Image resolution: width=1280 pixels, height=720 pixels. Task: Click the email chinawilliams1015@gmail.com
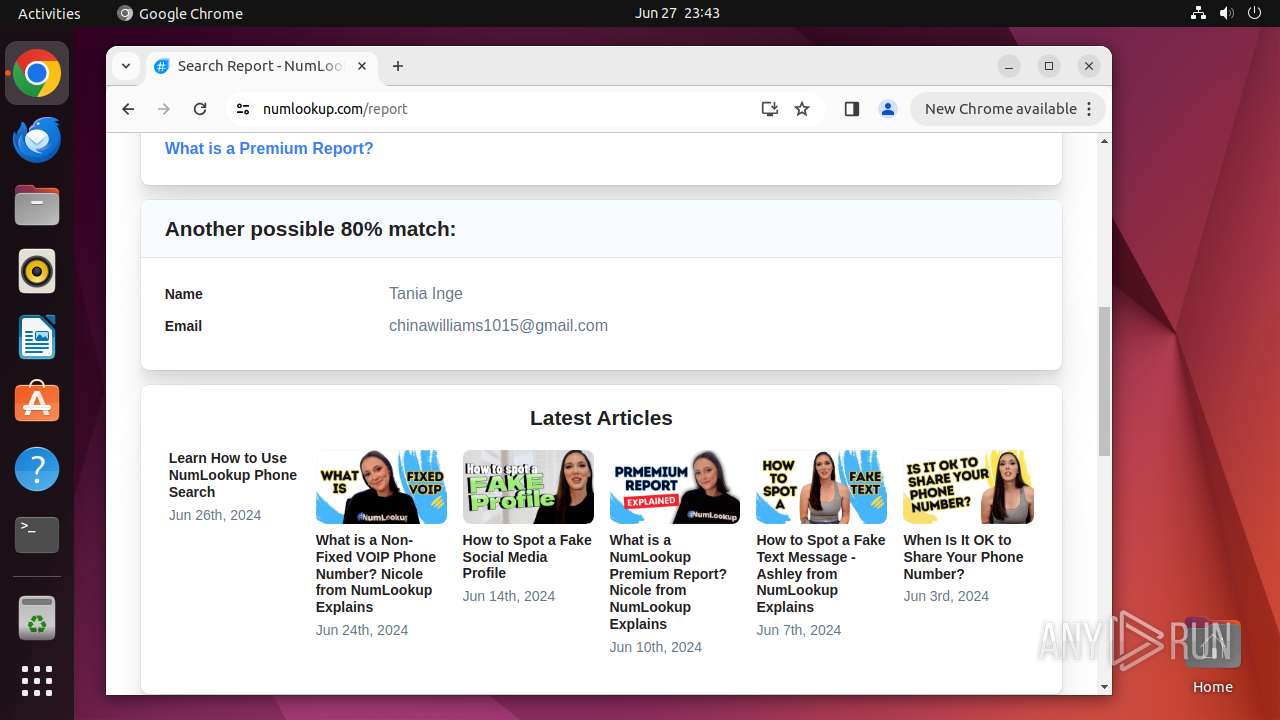pos(498,325)
